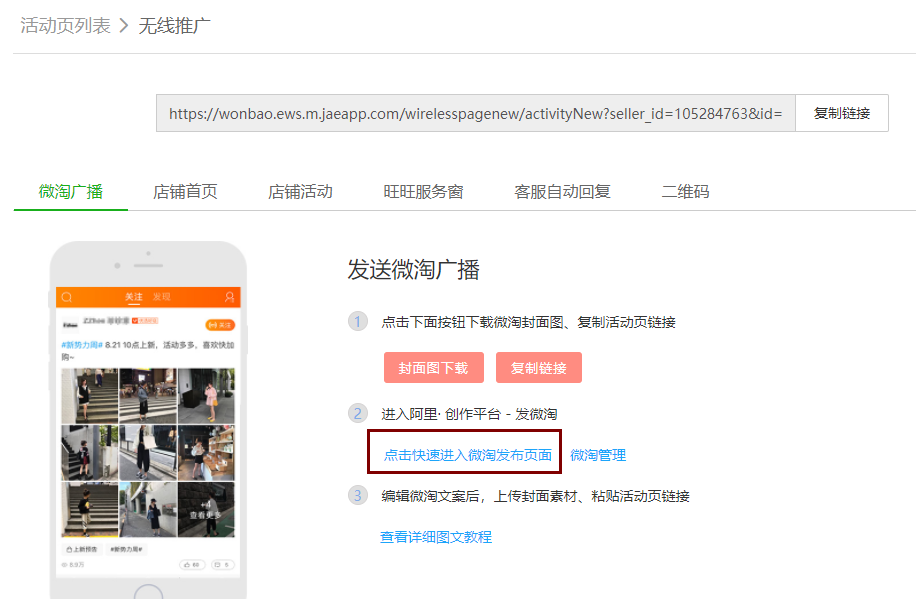
Task: Open the 客服自动回复 tab
Action: click(562, 191)
